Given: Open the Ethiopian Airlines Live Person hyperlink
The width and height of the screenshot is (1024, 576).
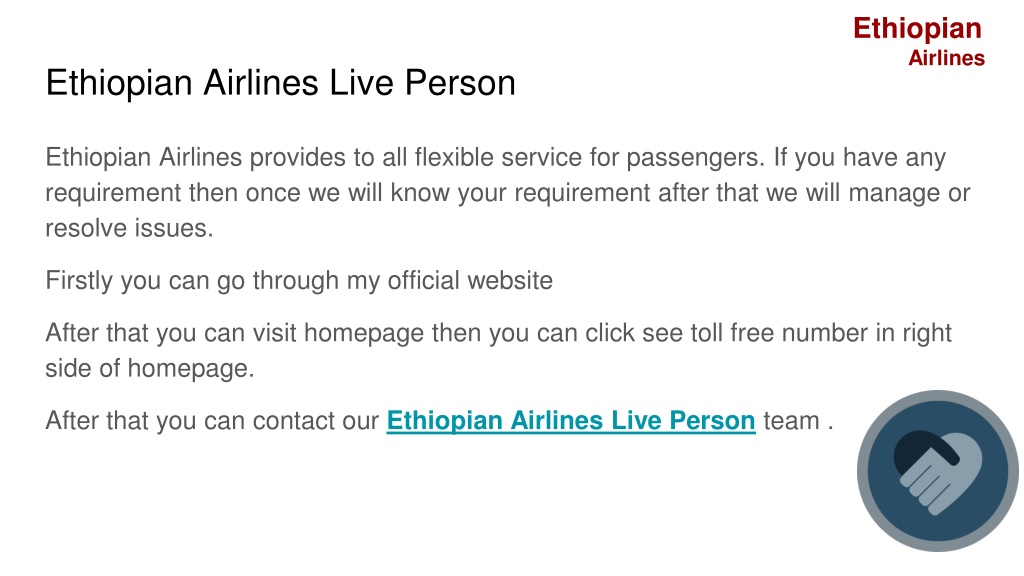Looking at the screenshot, I should point(571,421).
